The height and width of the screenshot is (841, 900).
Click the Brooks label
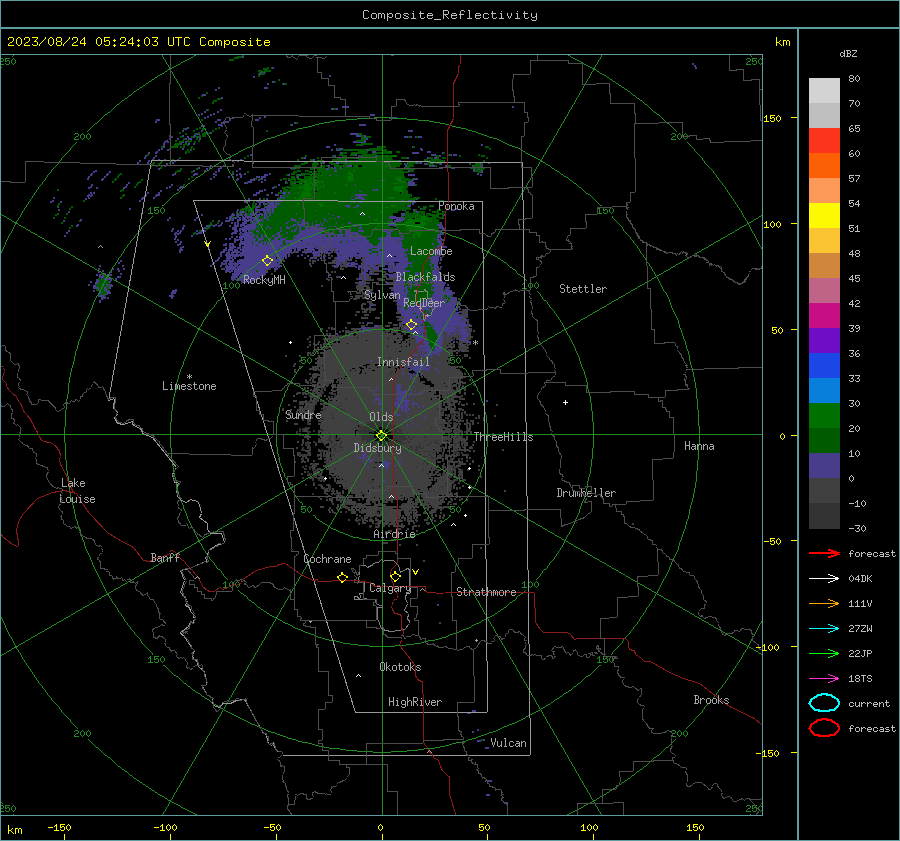[x=711, y=700]
